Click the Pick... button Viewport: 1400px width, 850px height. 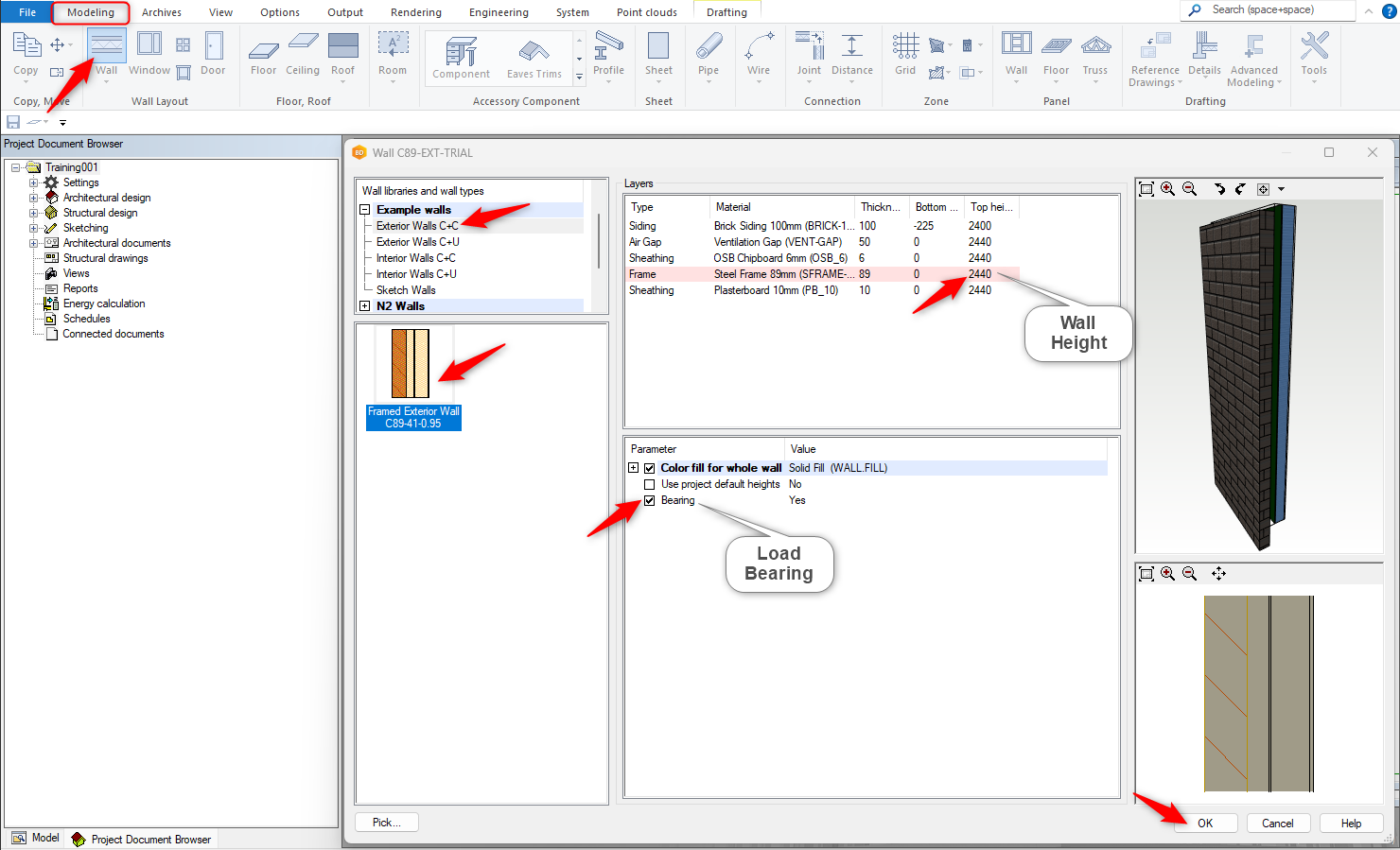click(386, 823)
